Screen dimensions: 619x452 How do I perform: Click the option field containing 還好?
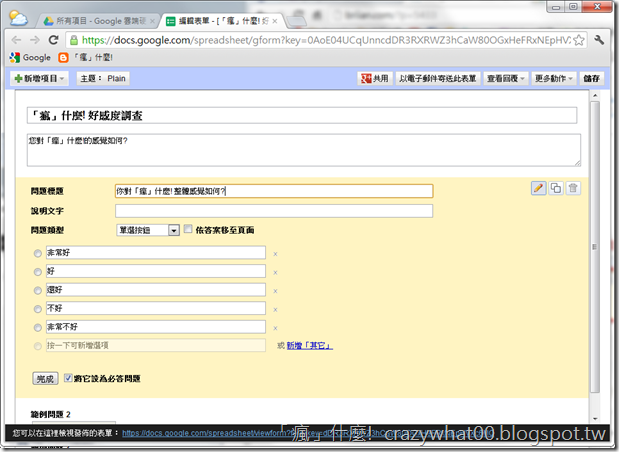click(156, 290)
